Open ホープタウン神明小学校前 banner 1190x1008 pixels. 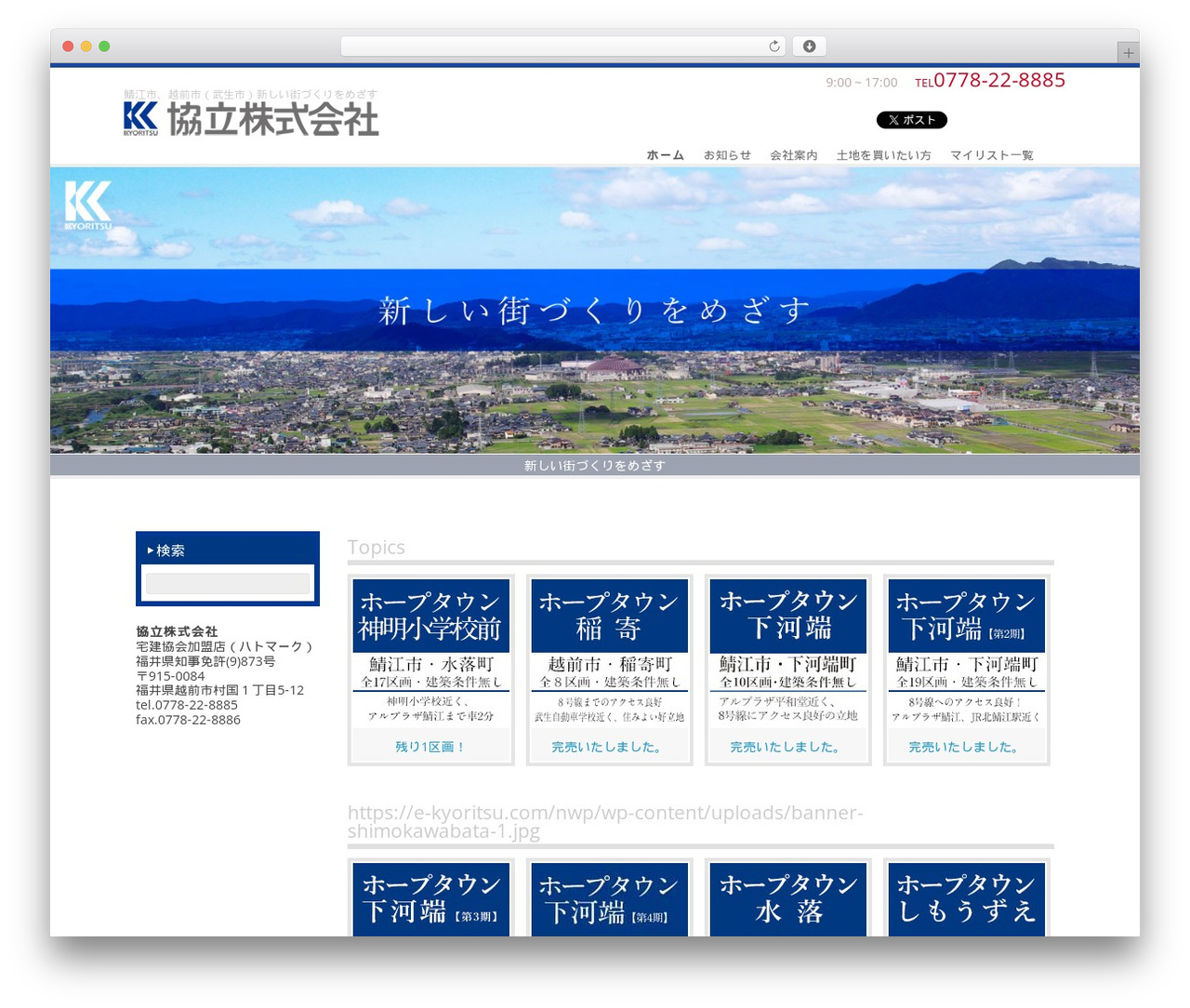[x=430, y=651]
